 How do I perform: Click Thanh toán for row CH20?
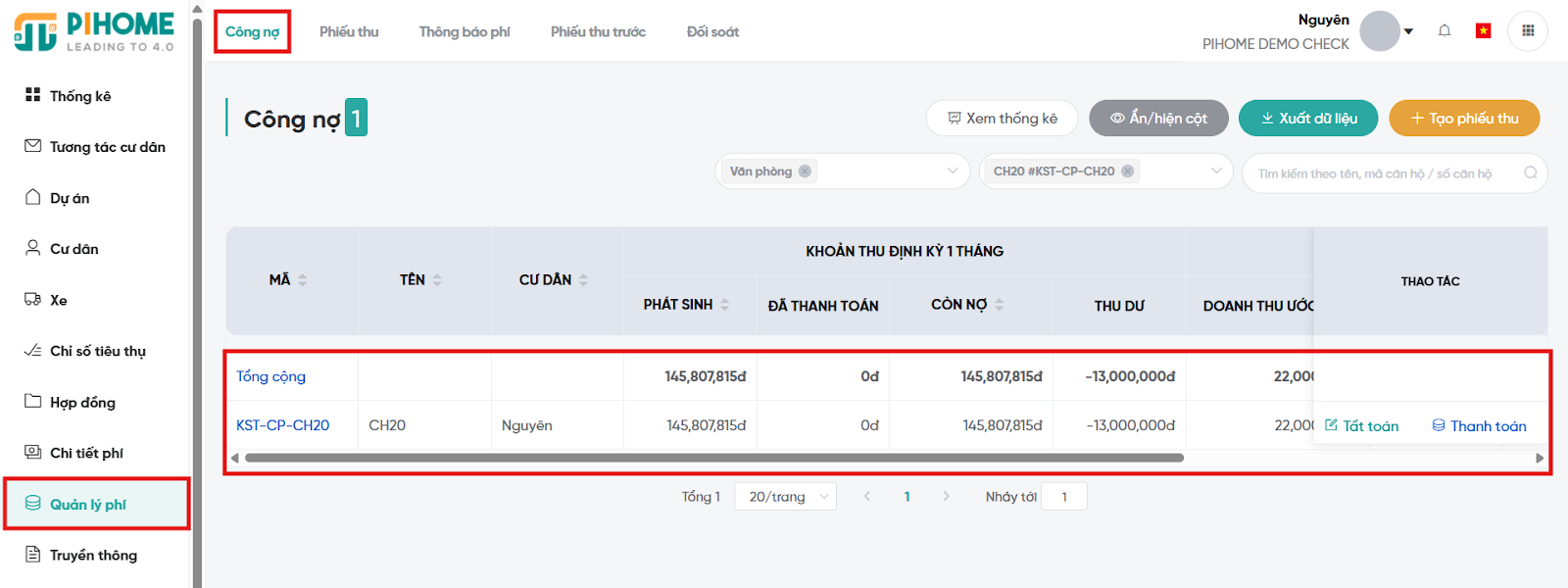click(x=1479, y=426)
